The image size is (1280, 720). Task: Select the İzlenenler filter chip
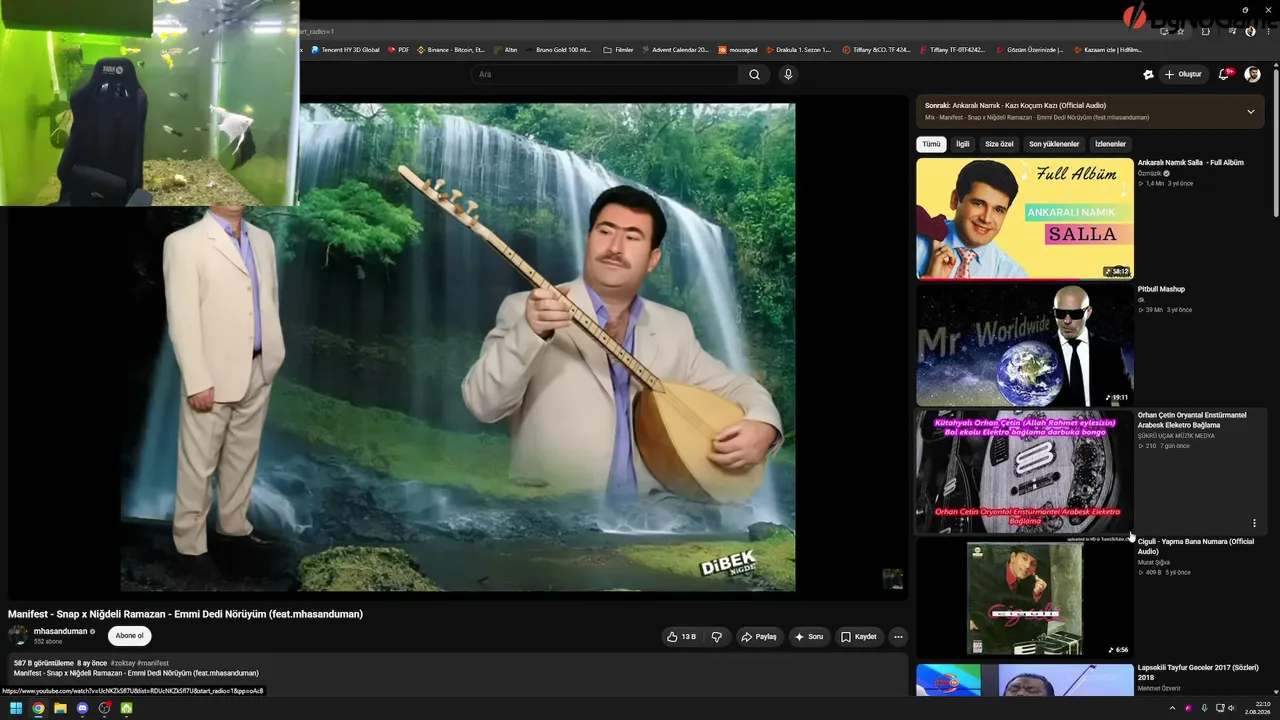1110,144
